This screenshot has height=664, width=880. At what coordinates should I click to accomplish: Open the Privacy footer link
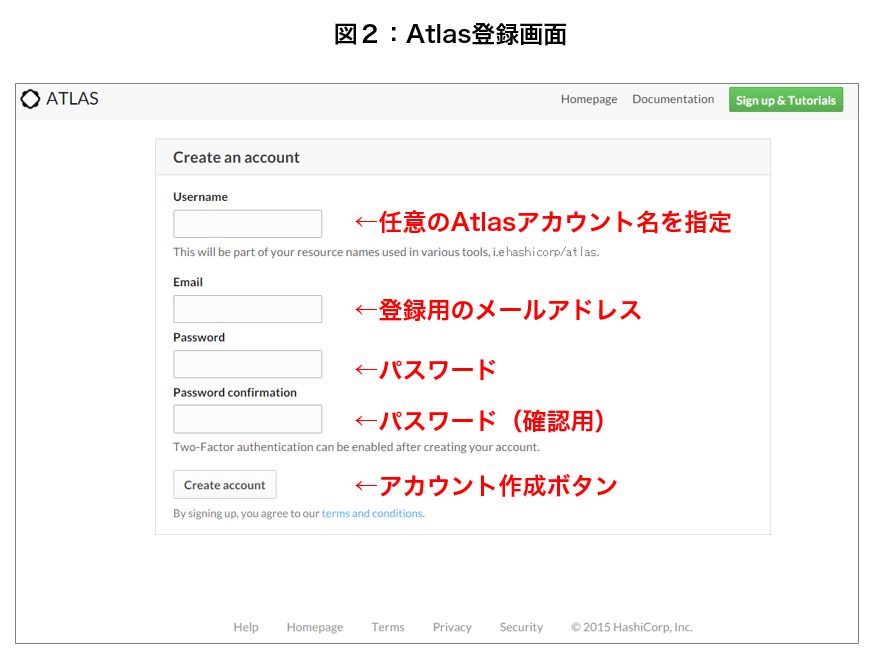[x=452, y=627]
